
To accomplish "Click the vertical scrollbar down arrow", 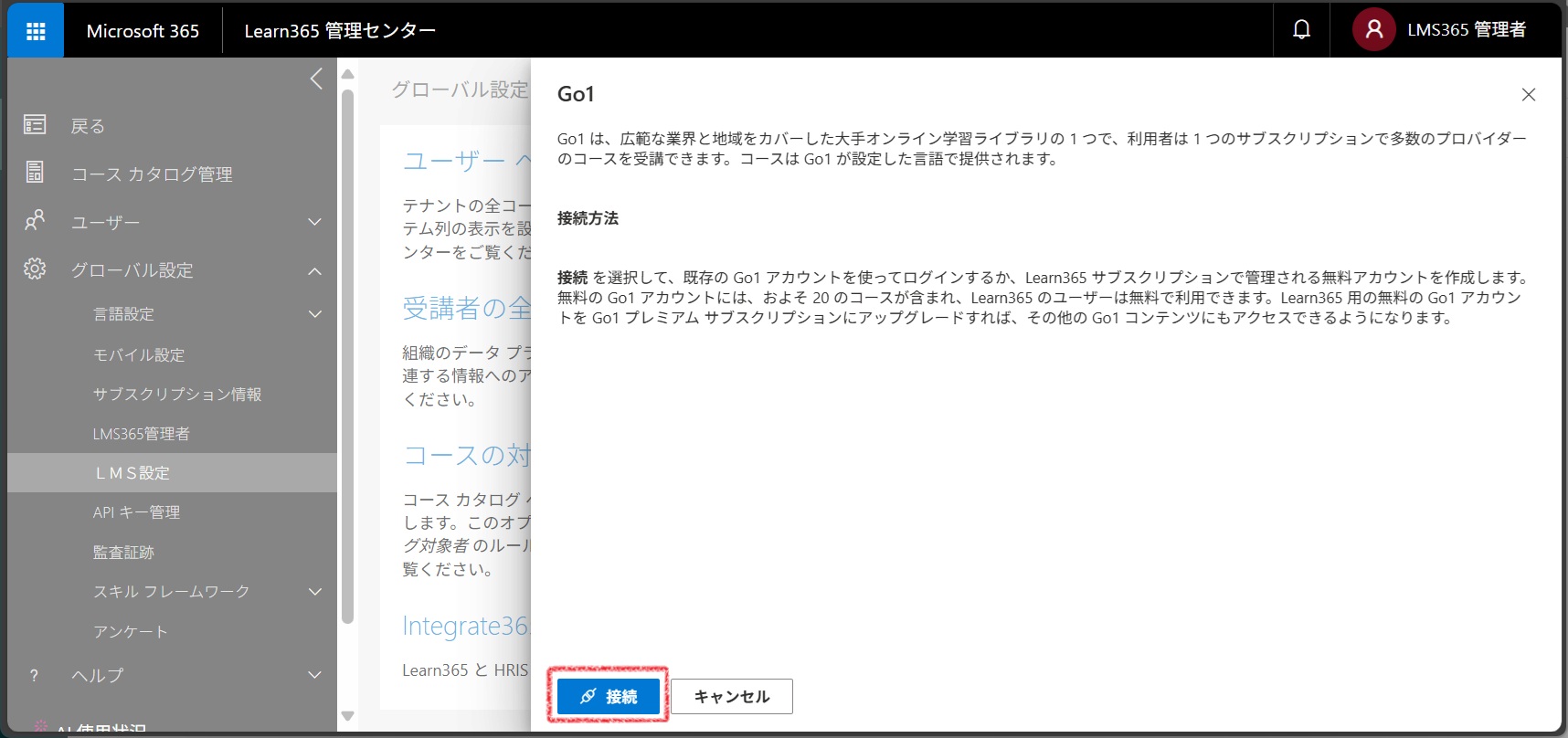I will pyautogui.click(x=347, y=716).
